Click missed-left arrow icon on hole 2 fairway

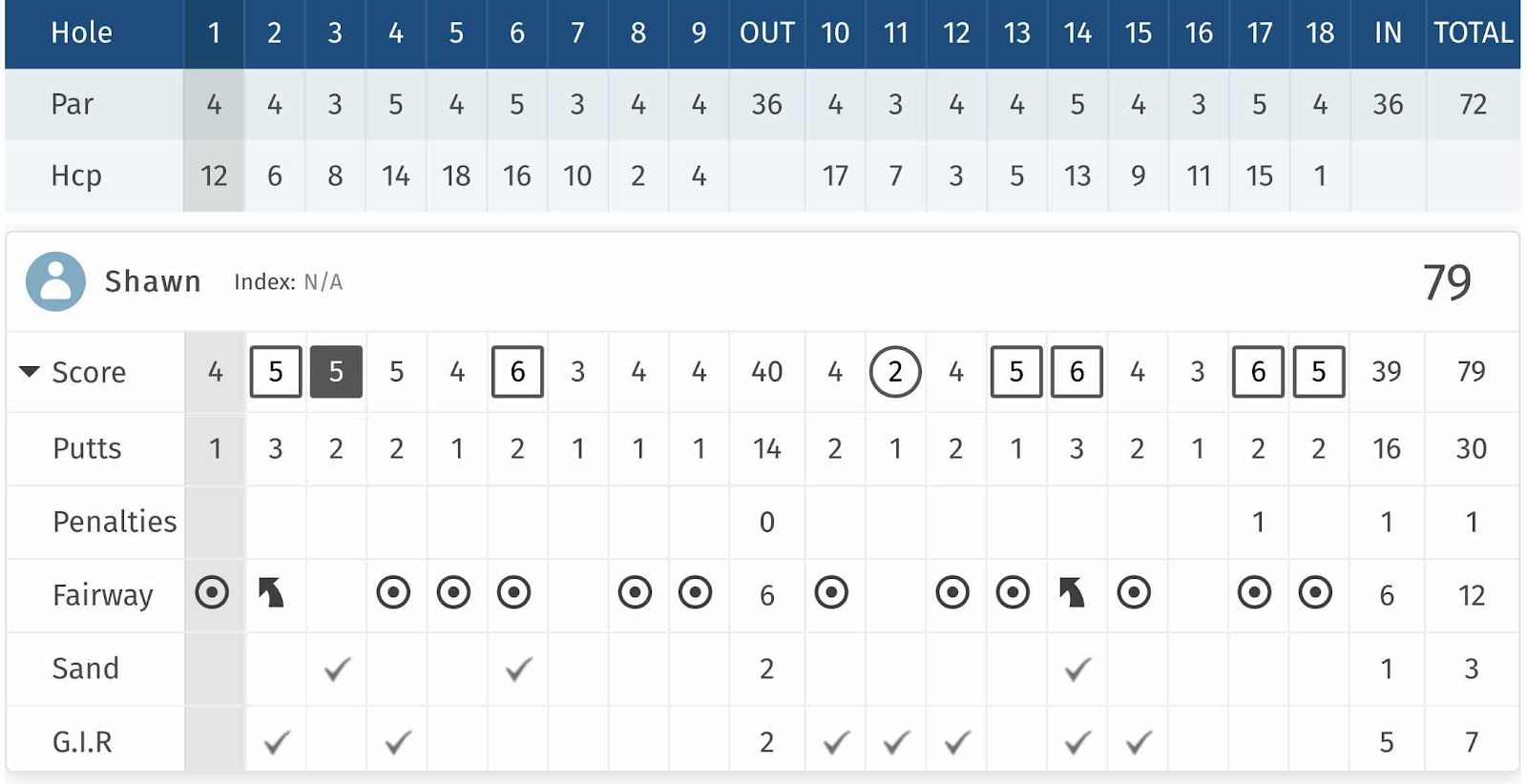pos(272,592)
